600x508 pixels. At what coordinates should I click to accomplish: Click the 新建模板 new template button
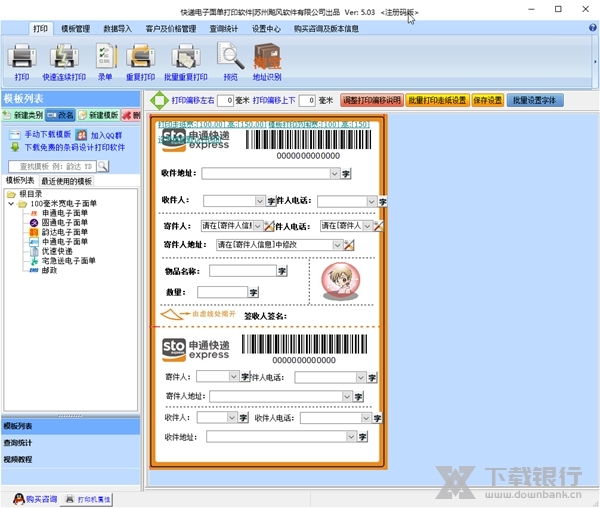pos(98,115)
